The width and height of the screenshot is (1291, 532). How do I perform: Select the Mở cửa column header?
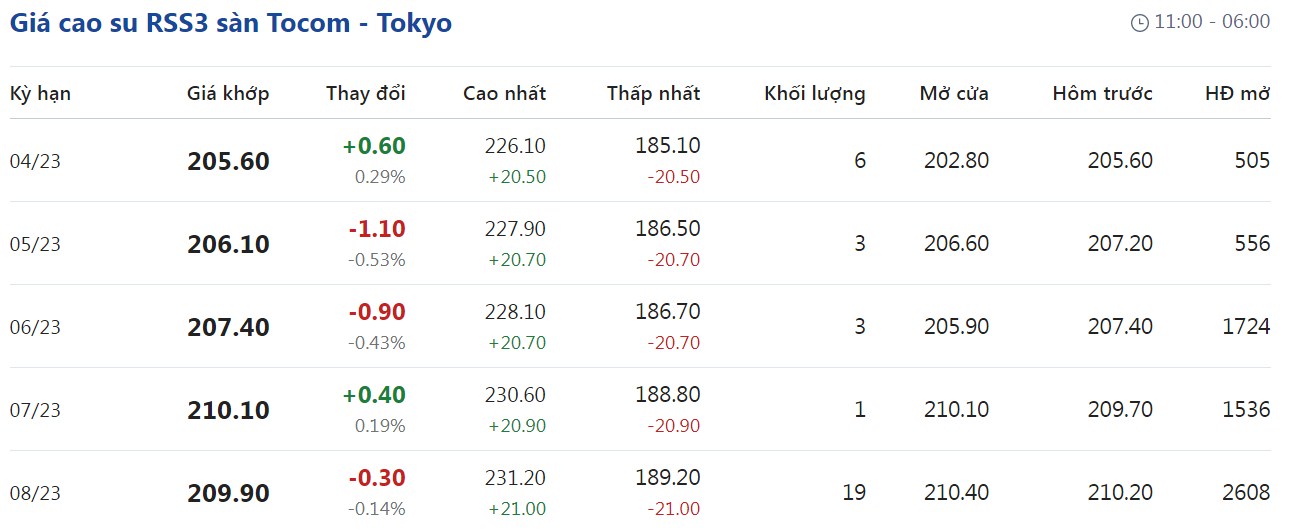(x=954, y=94)
